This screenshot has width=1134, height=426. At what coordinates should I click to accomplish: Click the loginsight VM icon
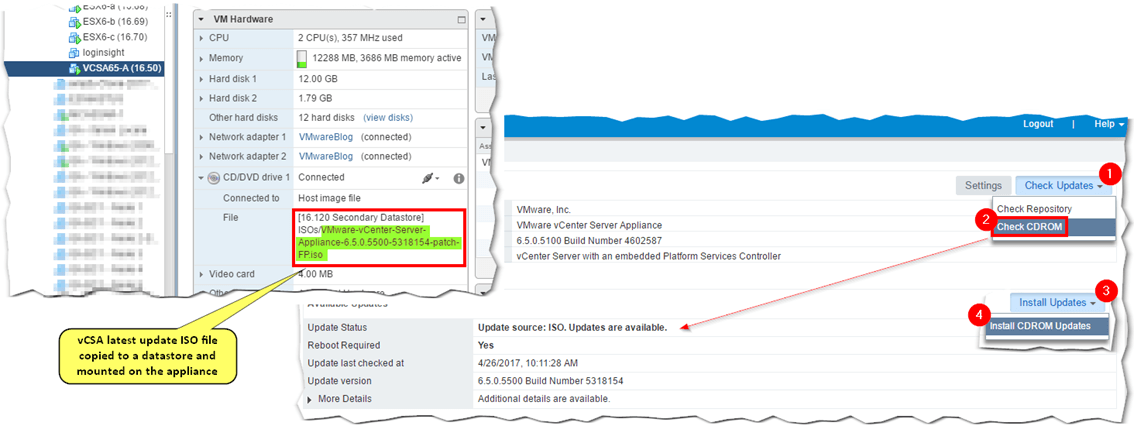point(74,53)
